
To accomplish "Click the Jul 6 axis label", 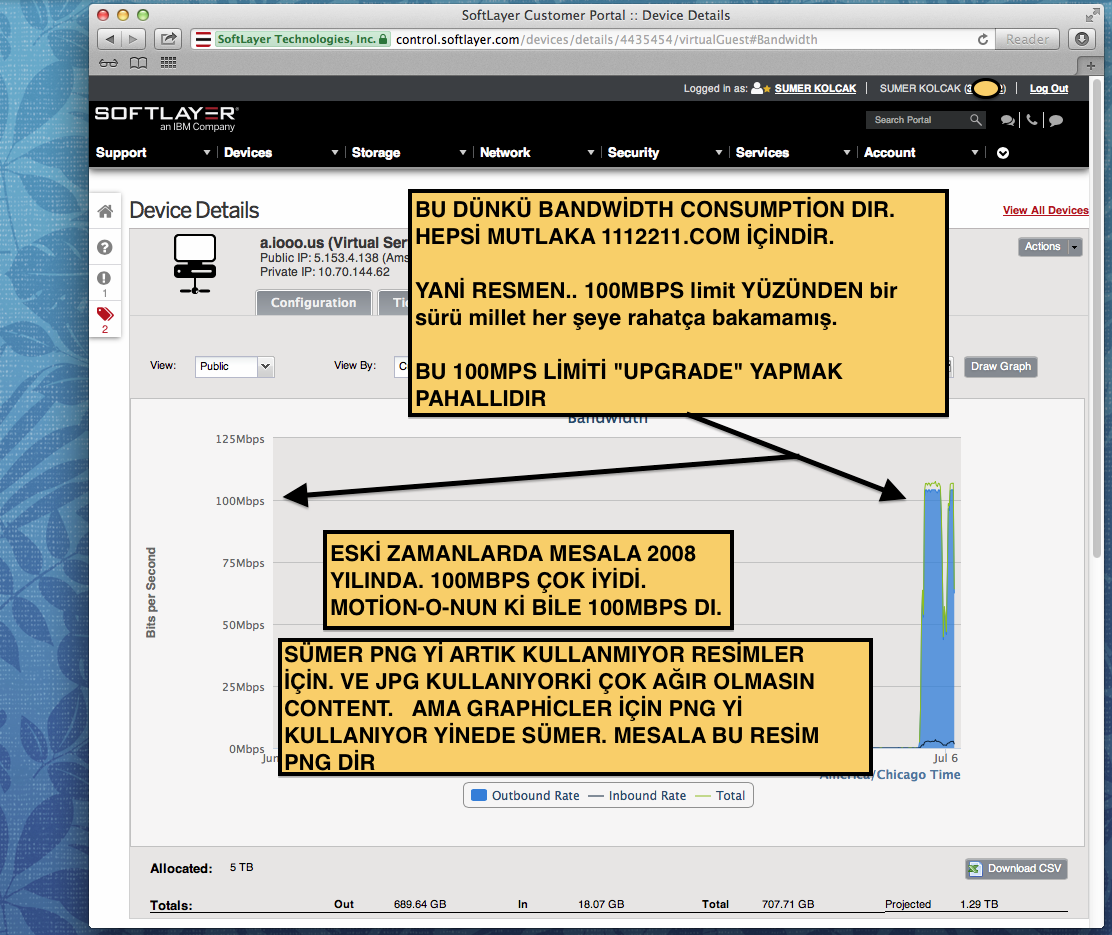I will 945,758.
